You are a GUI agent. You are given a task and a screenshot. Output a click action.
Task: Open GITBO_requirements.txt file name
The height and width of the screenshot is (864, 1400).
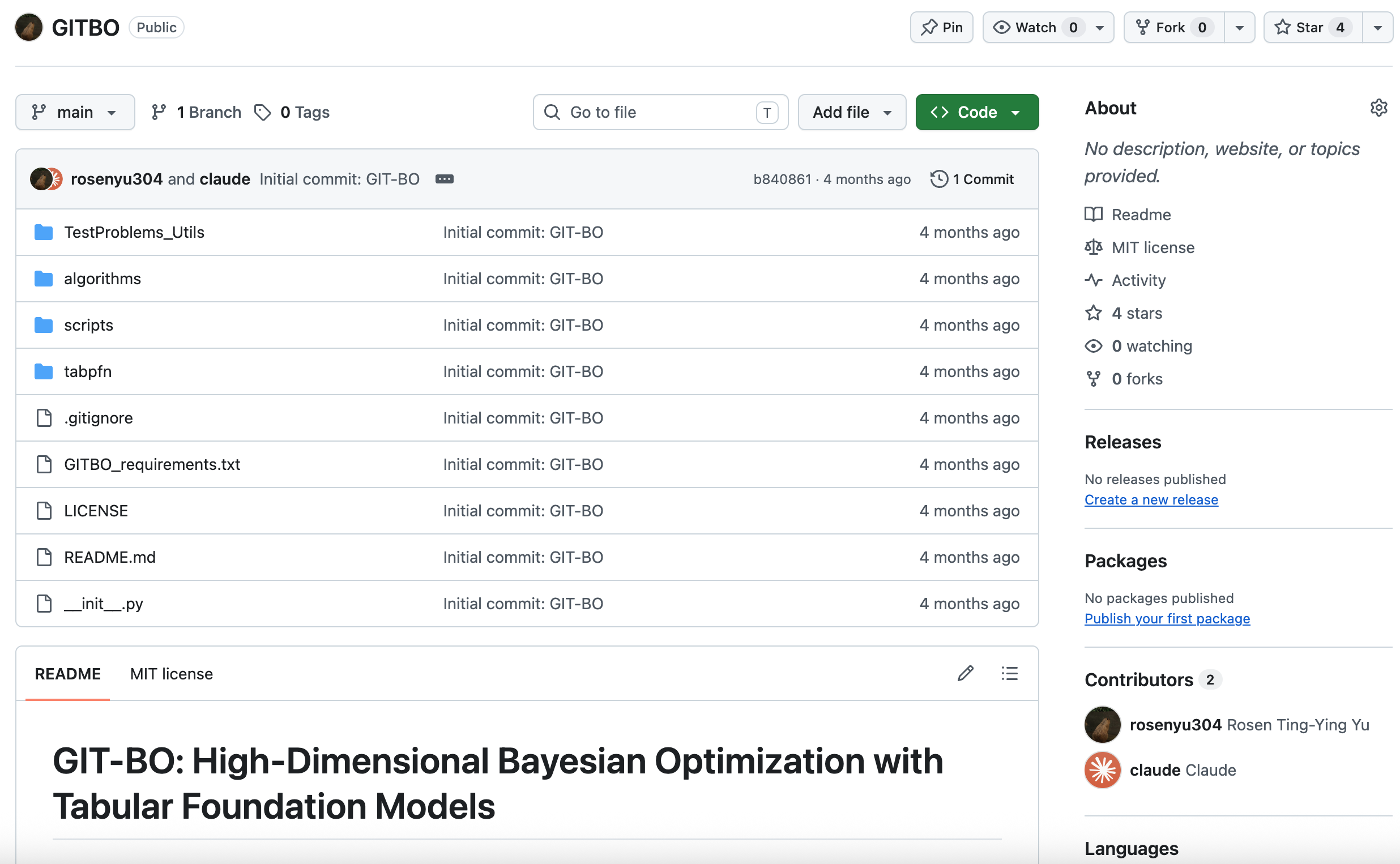coord(152,464)
